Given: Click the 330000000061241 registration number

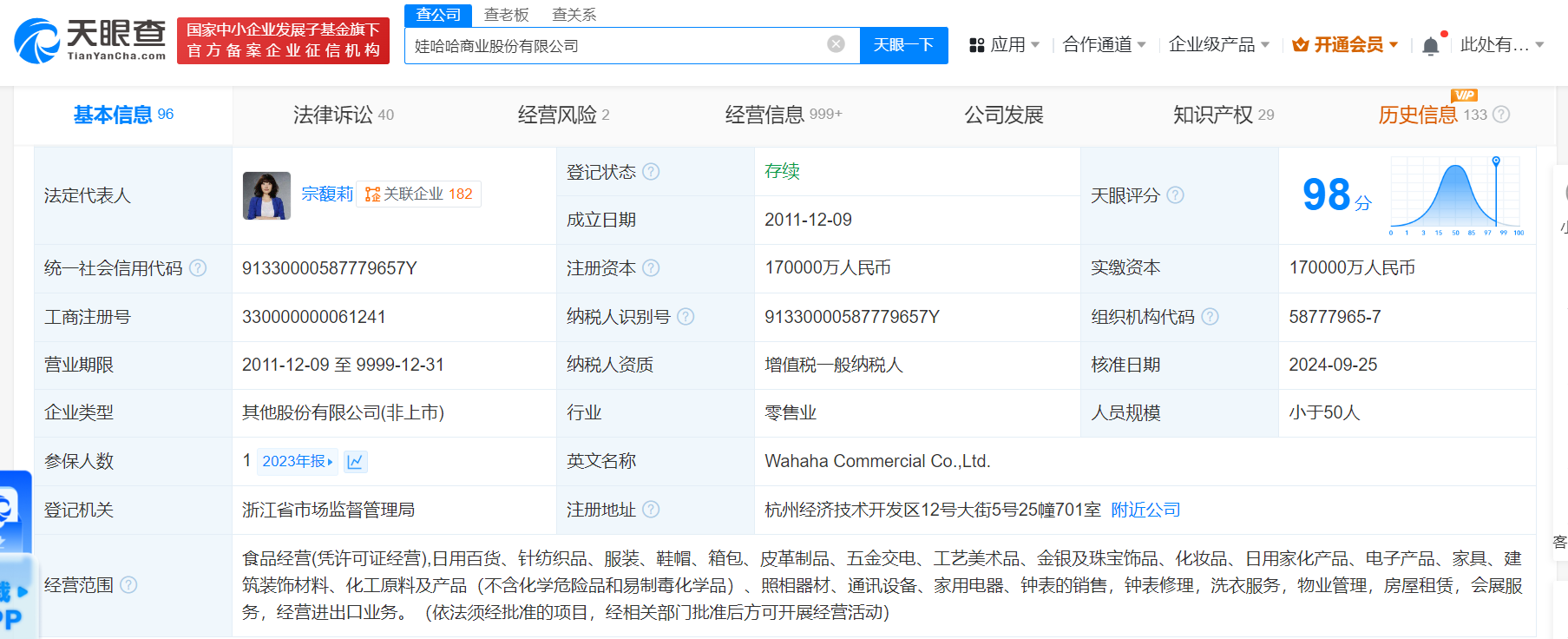Looking at the screenshot, I should coord(313,317).
